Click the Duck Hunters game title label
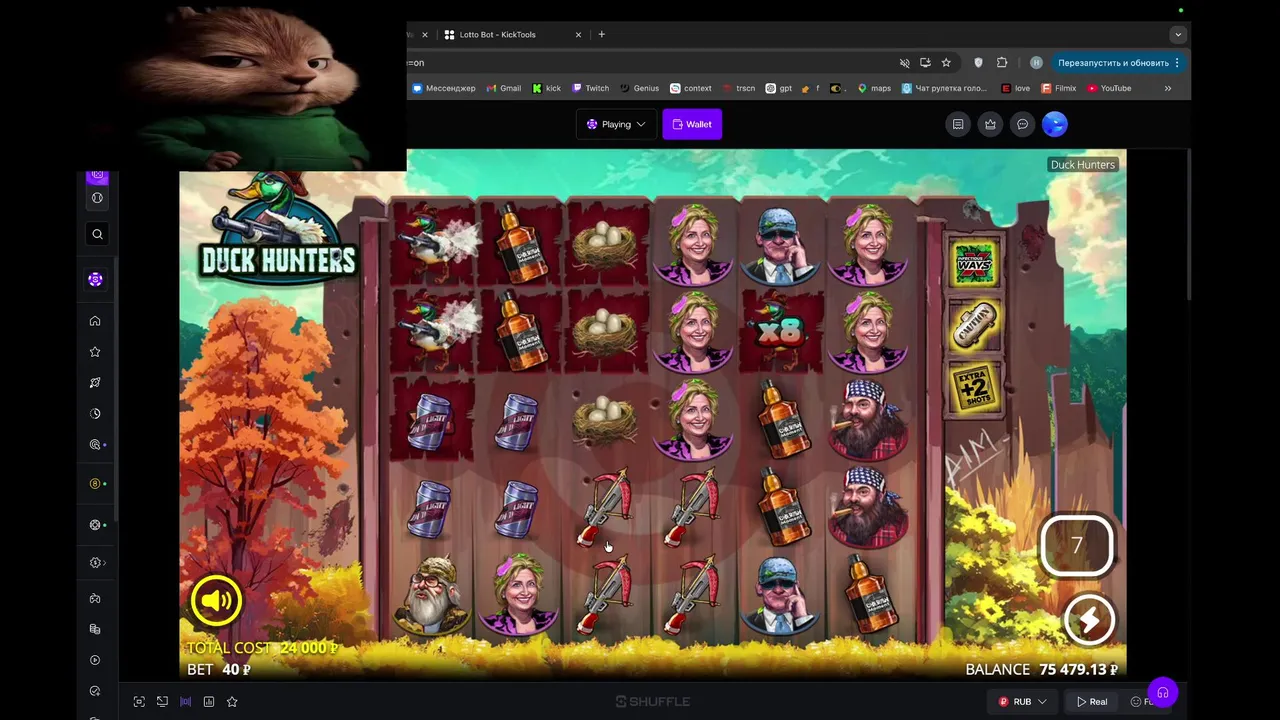This screenshot has width=1280, height=720. tap(1082, 164)
